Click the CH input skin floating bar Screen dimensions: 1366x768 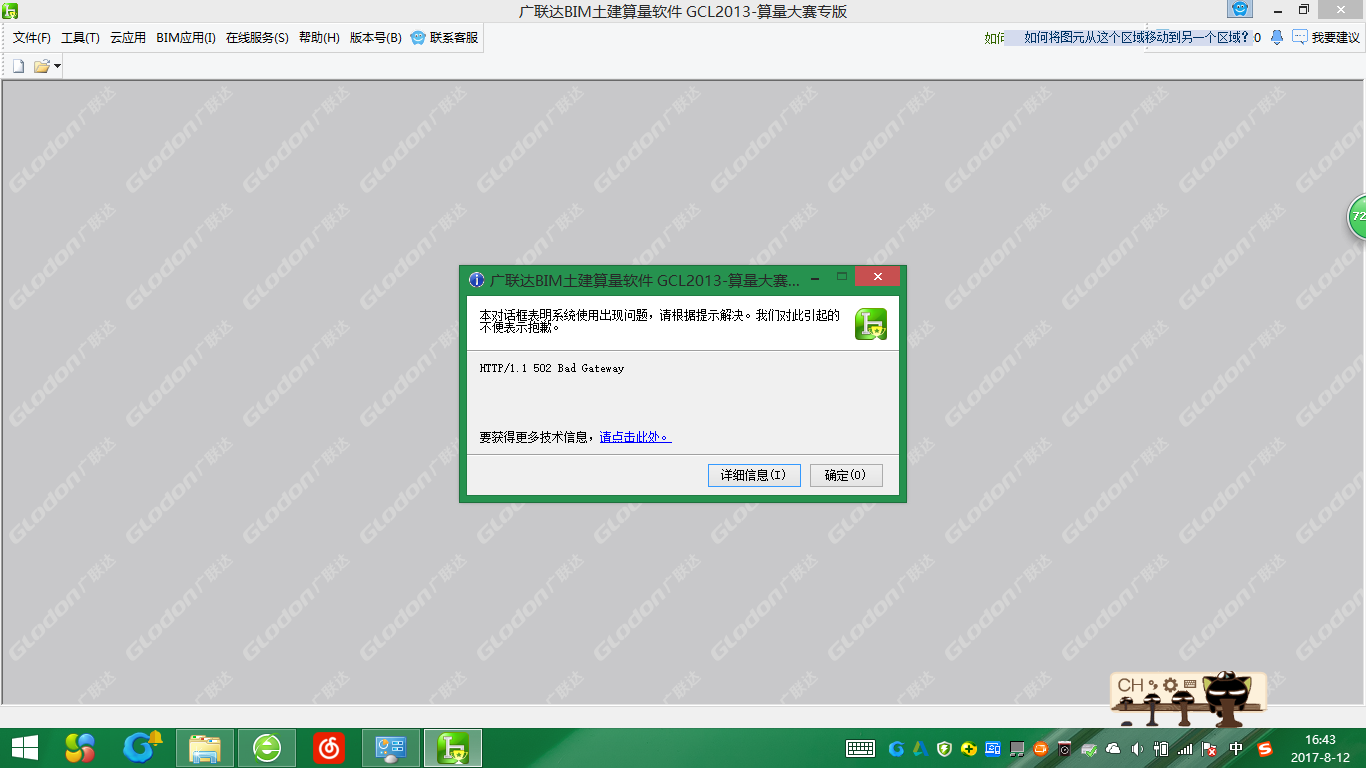[x=1188, y=697]
